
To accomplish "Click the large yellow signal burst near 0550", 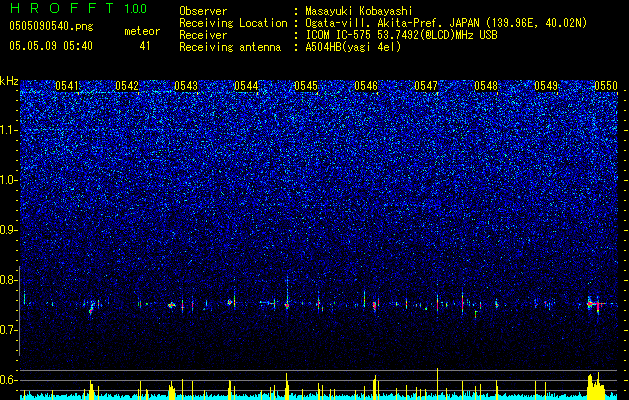I will coord(596,386).
